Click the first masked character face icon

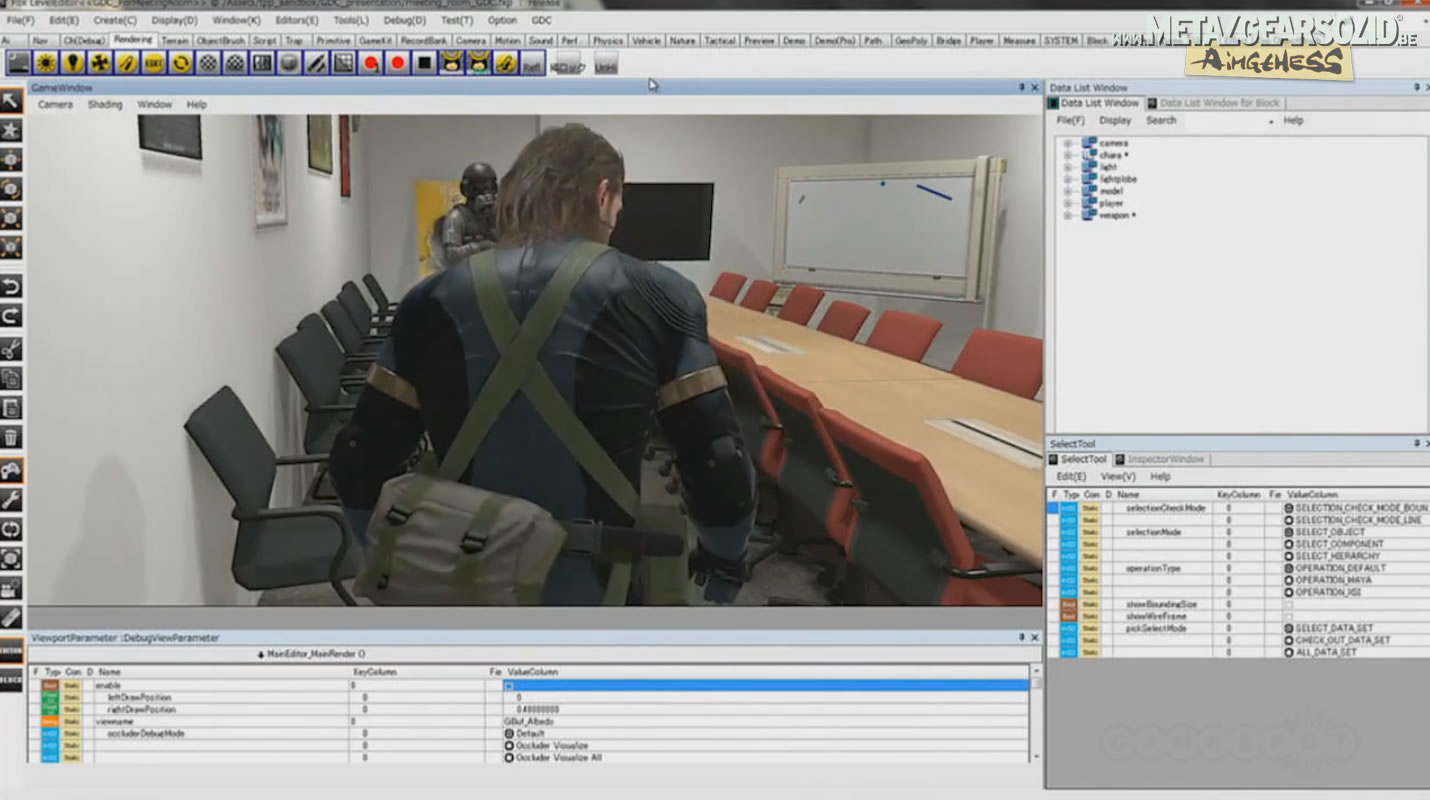click(x=451, y=63)
